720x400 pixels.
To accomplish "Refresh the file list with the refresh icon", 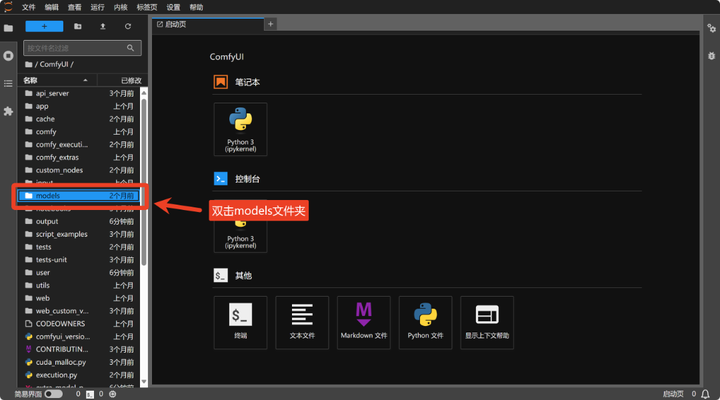I will click(x=128, y=27).
